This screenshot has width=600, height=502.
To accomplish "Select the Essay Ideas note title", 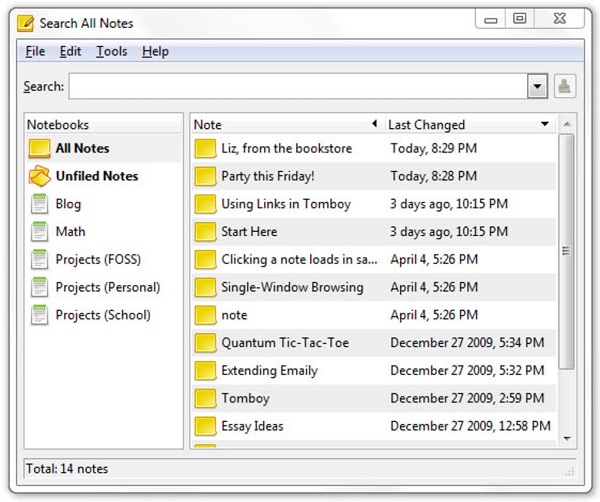I will tap(253, 426).
